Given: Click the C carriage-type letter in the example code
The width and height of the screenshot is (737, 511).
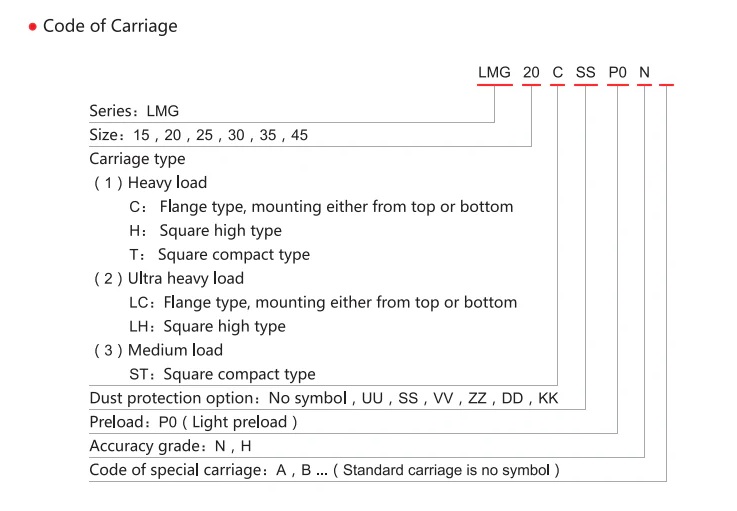Looking at the screenshot, I should pyautogui.click(x=557, y=72).
